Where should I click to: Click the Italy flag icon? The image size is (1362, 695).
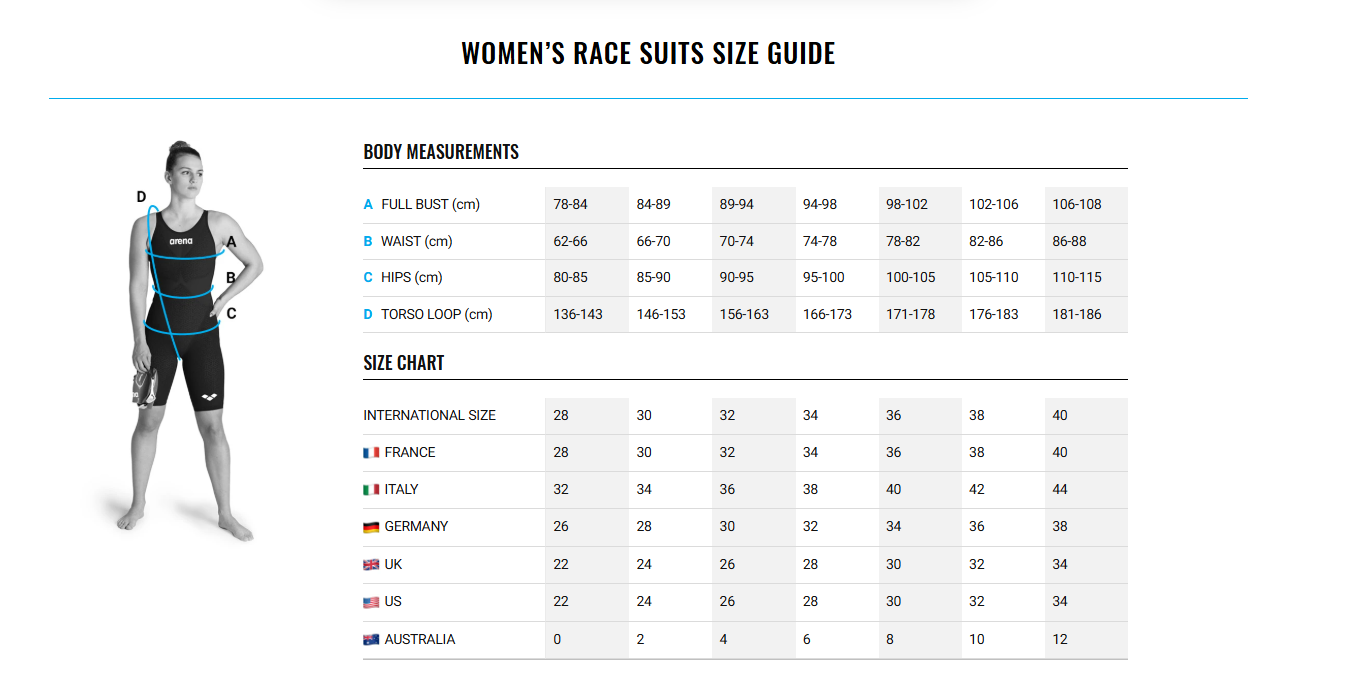pyautogui.click(x=371, y=490)
